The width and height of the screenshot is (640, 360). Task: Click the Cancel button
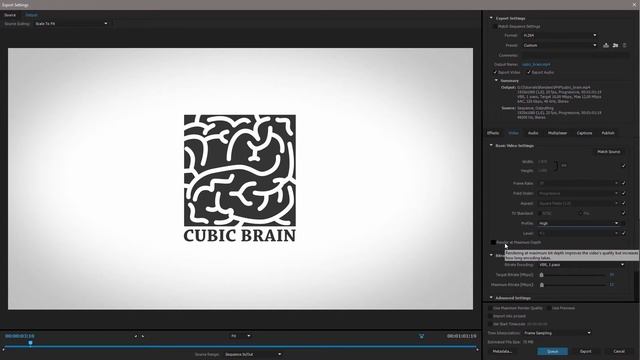point(619,351)
